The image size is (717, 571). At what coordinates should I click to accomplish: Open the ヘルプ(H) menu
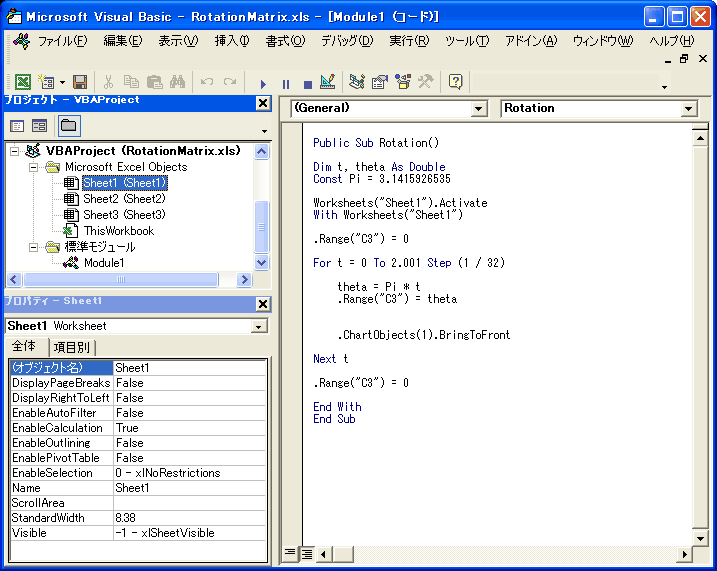tap(672, 41)
